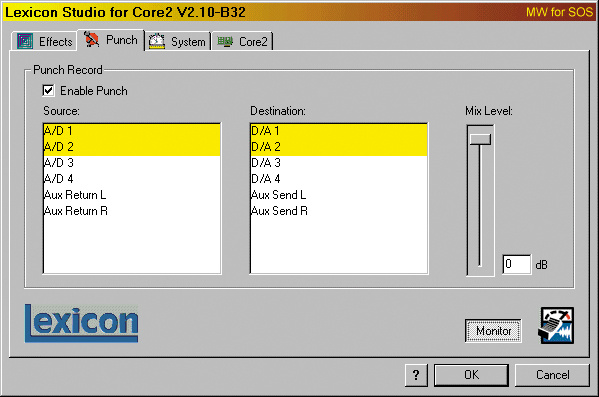Click the Punch tab icon
The image size is (599, 397).
click(x=91, y=40)
